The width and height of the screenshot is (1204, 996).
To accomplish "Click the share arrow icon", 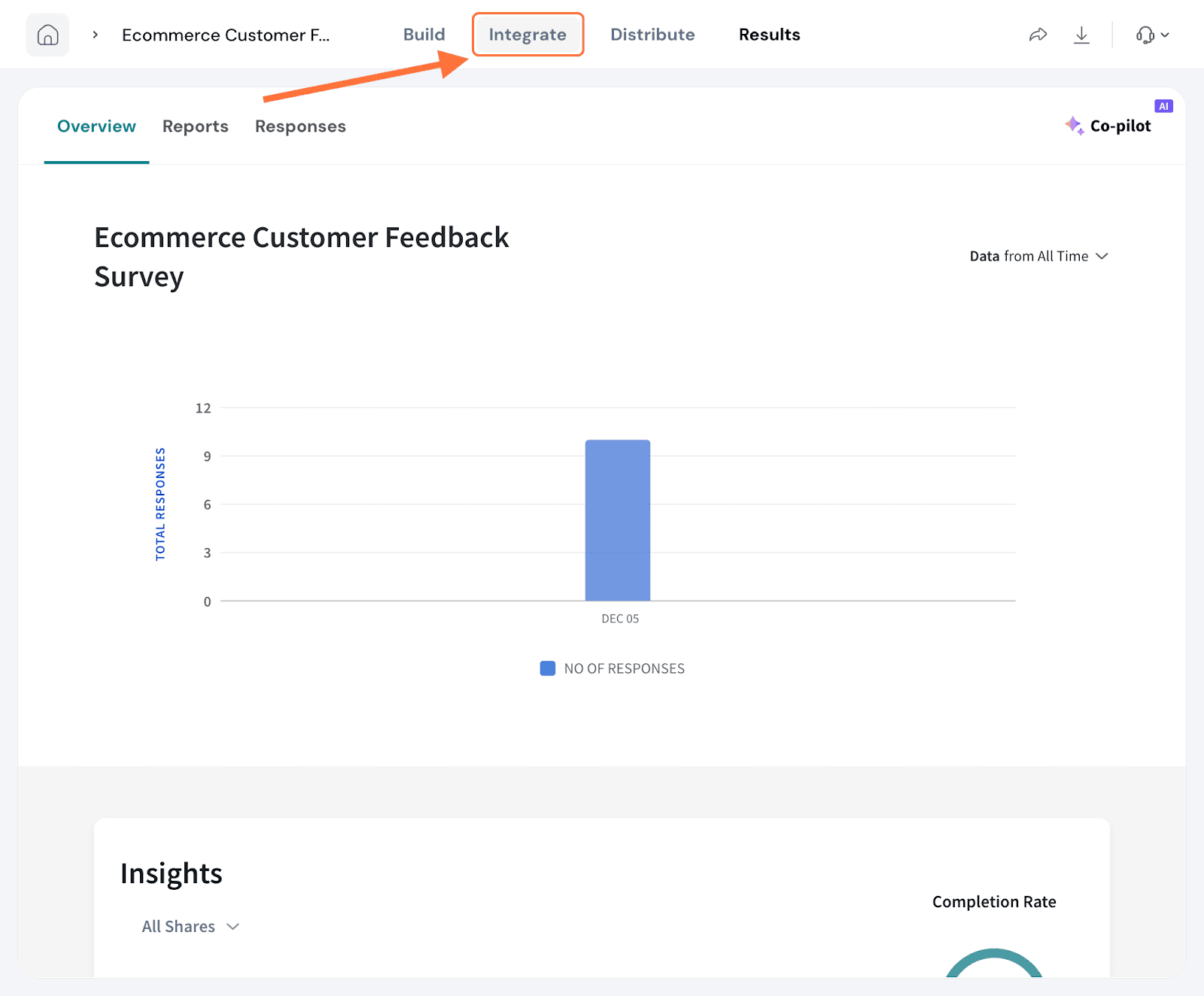I will click(1038, 35).
